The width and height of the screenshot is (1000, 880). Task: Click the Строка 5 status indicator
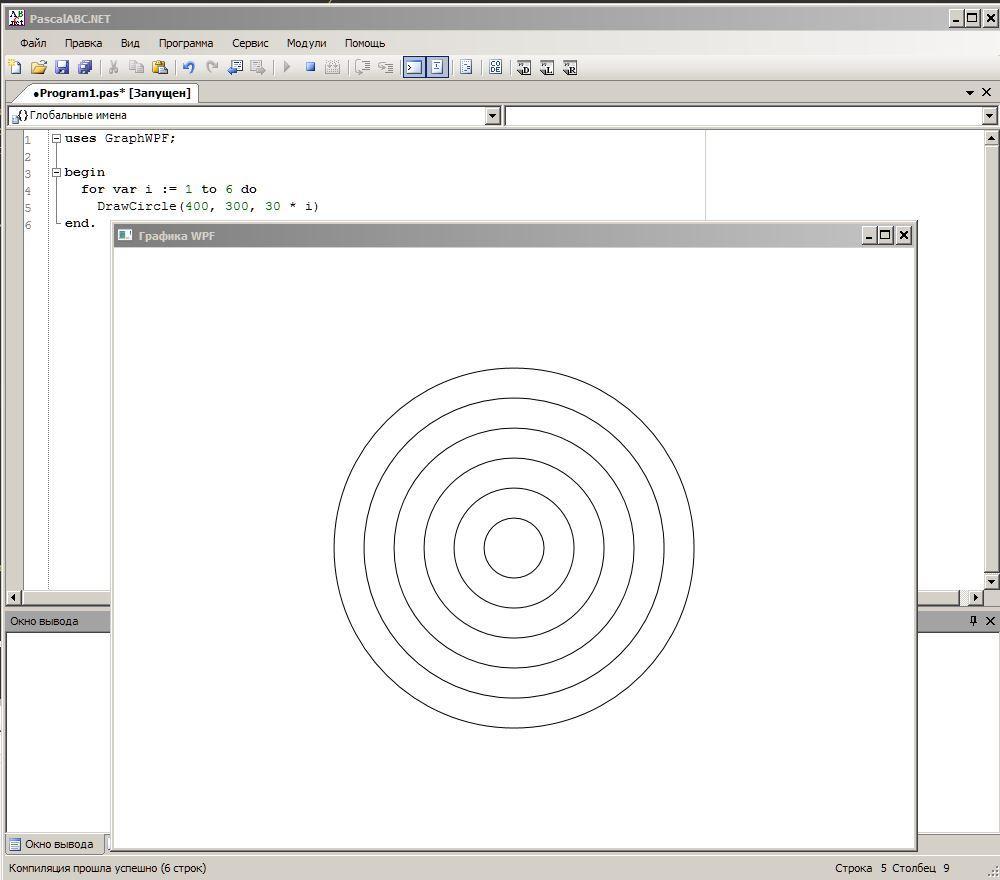[x=860, y=868]
